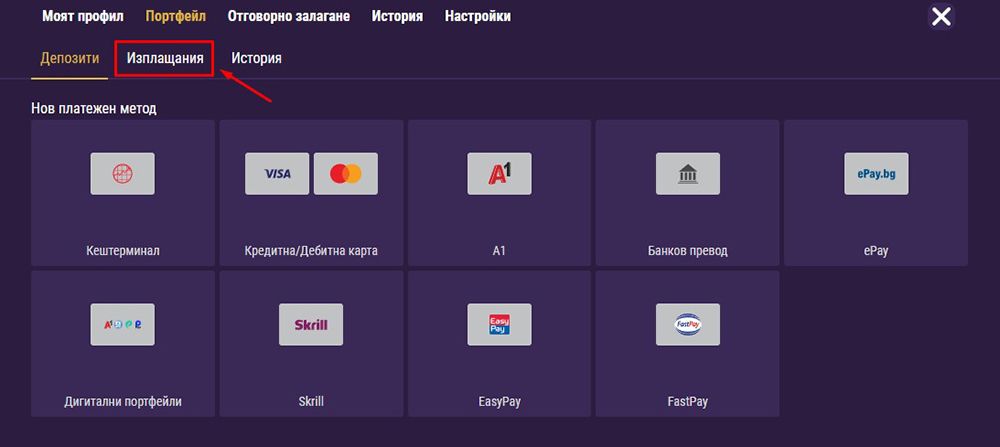The image size is (1000, 447).
Task: Pick the ePay.bg logo
Action: tap(875, 174)
